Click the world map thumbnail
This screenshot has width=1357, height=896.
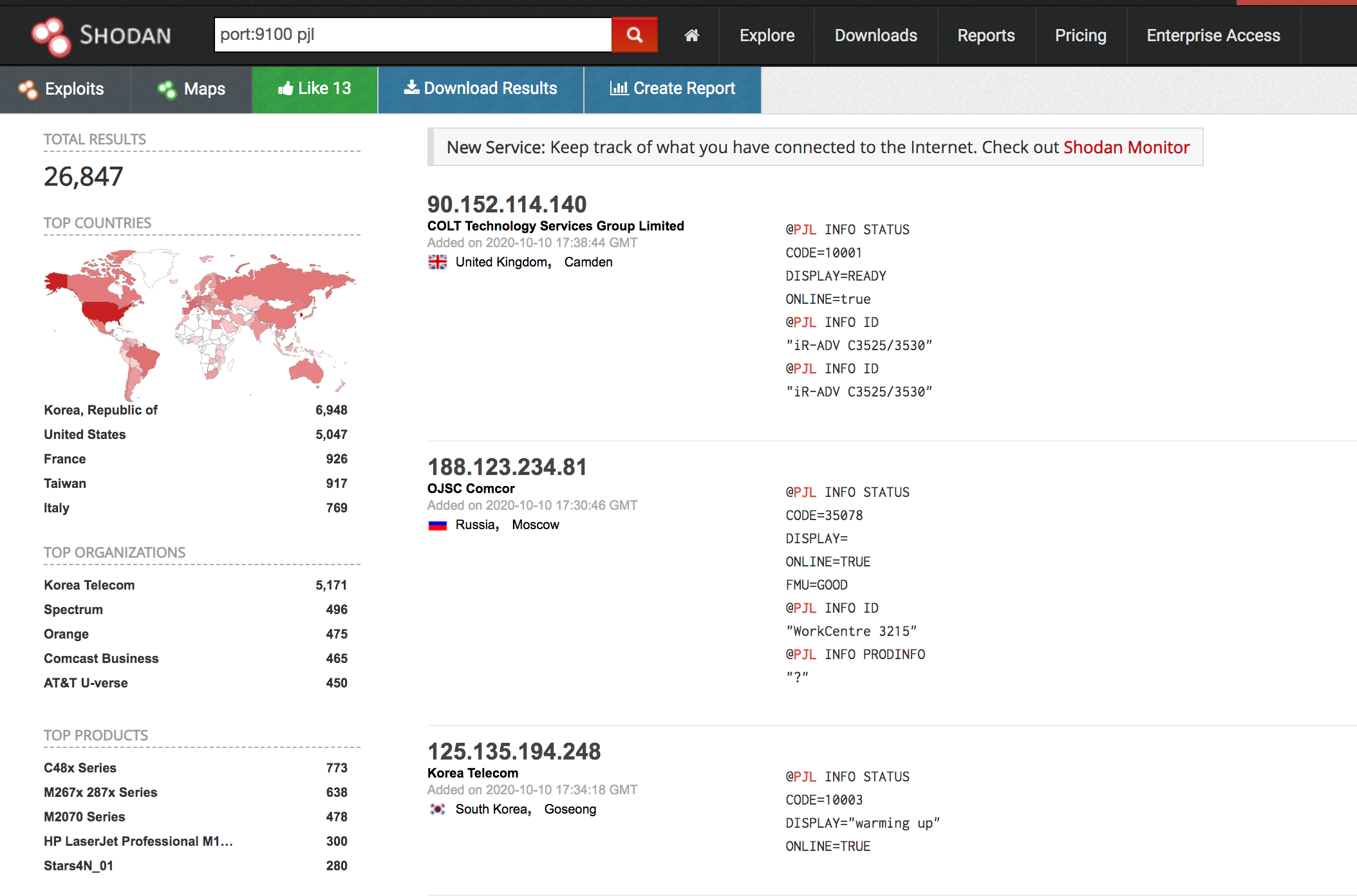[200, 322]
